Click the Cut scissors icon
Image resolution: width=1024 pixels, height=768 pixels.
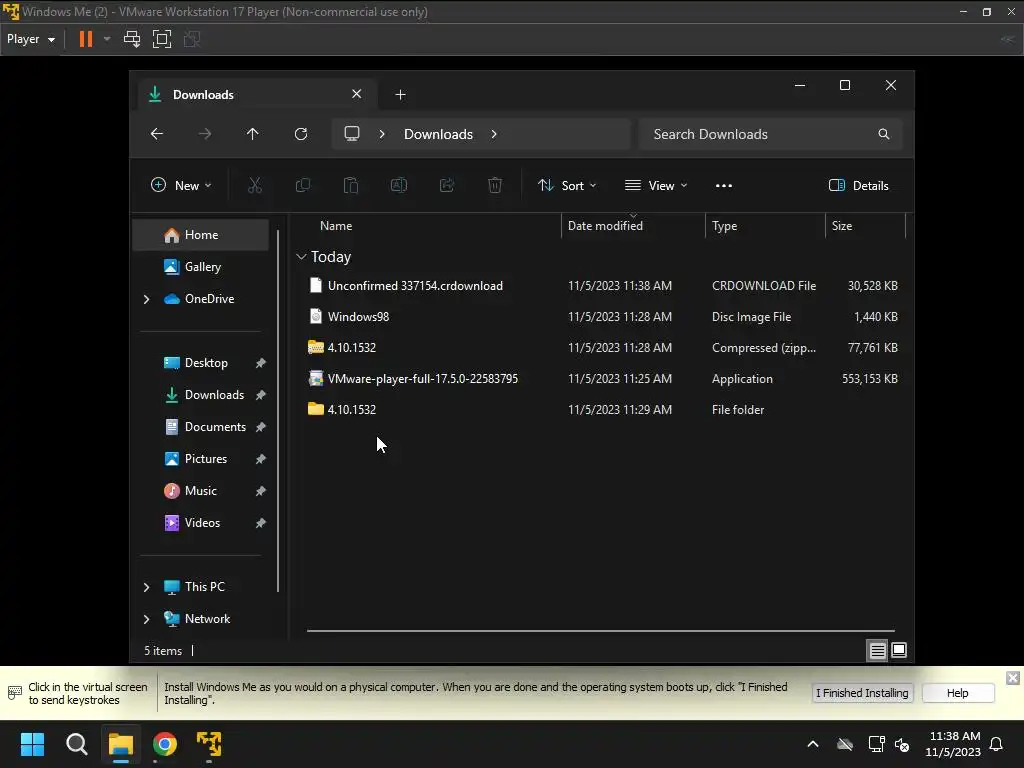[255, 185]
